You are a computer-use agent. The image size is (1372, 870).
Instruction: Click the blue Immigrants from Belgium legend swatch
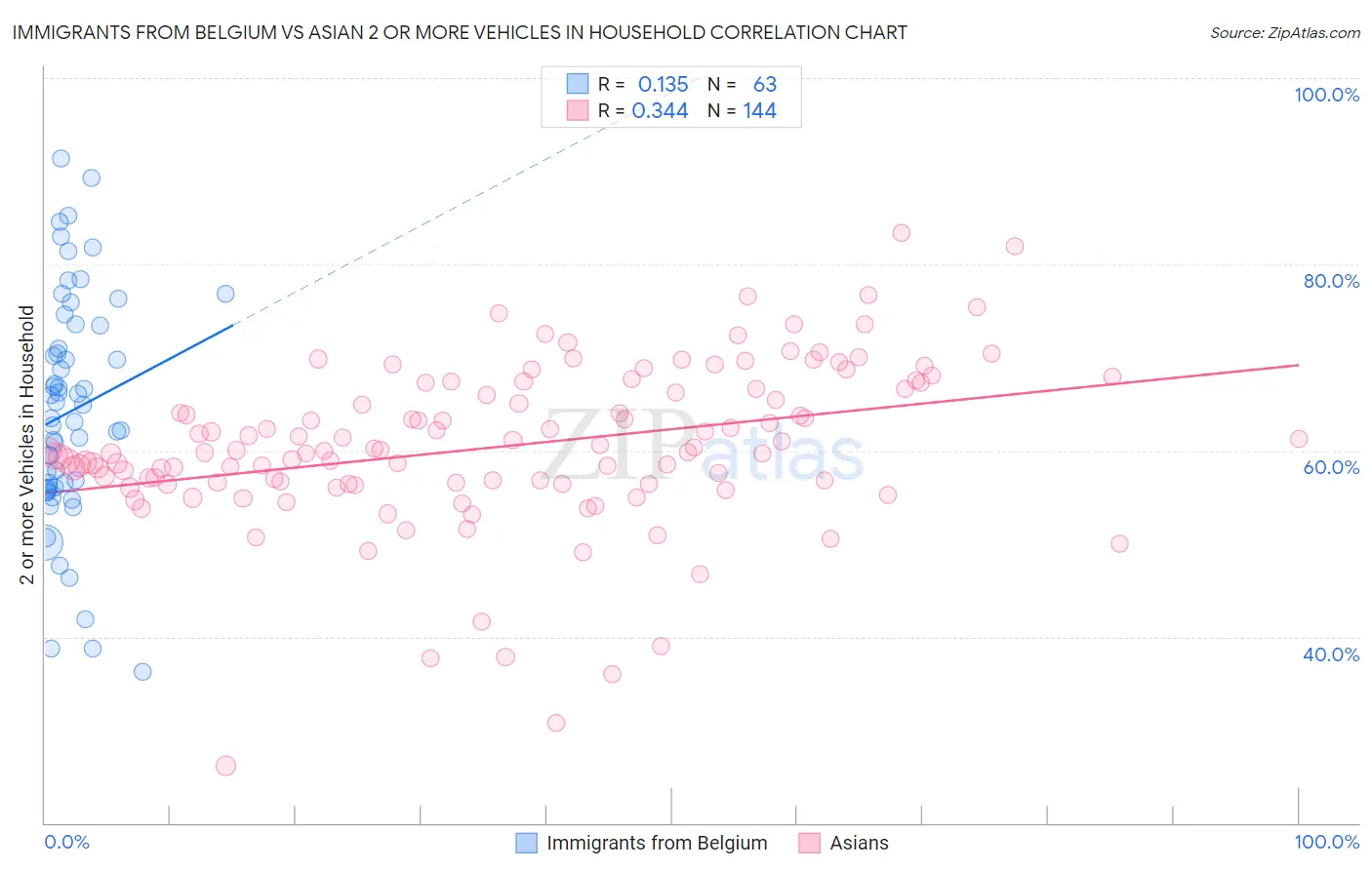point(526,843)
